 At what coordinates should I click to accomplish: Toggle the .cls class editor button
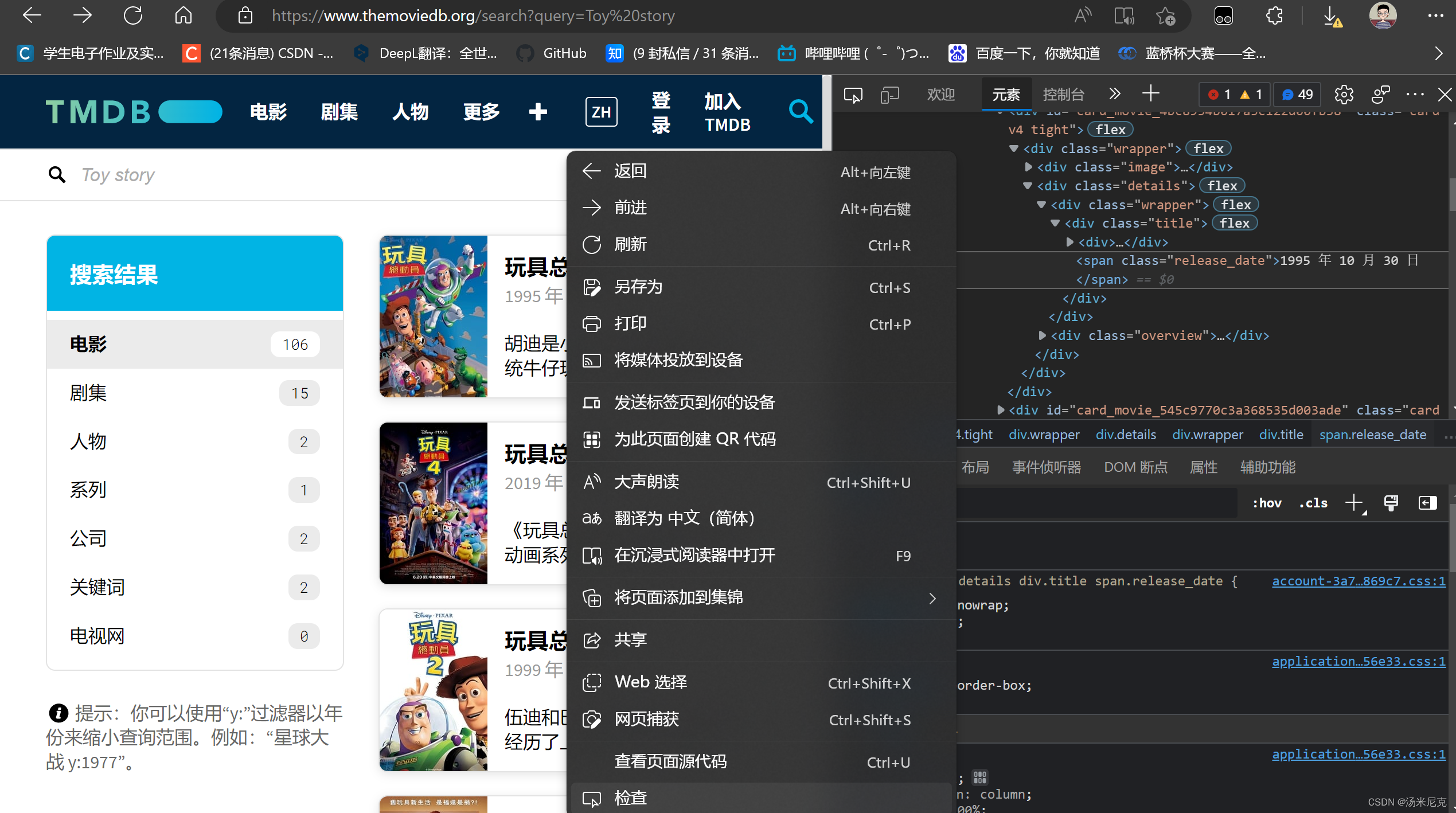point(1313,503)
